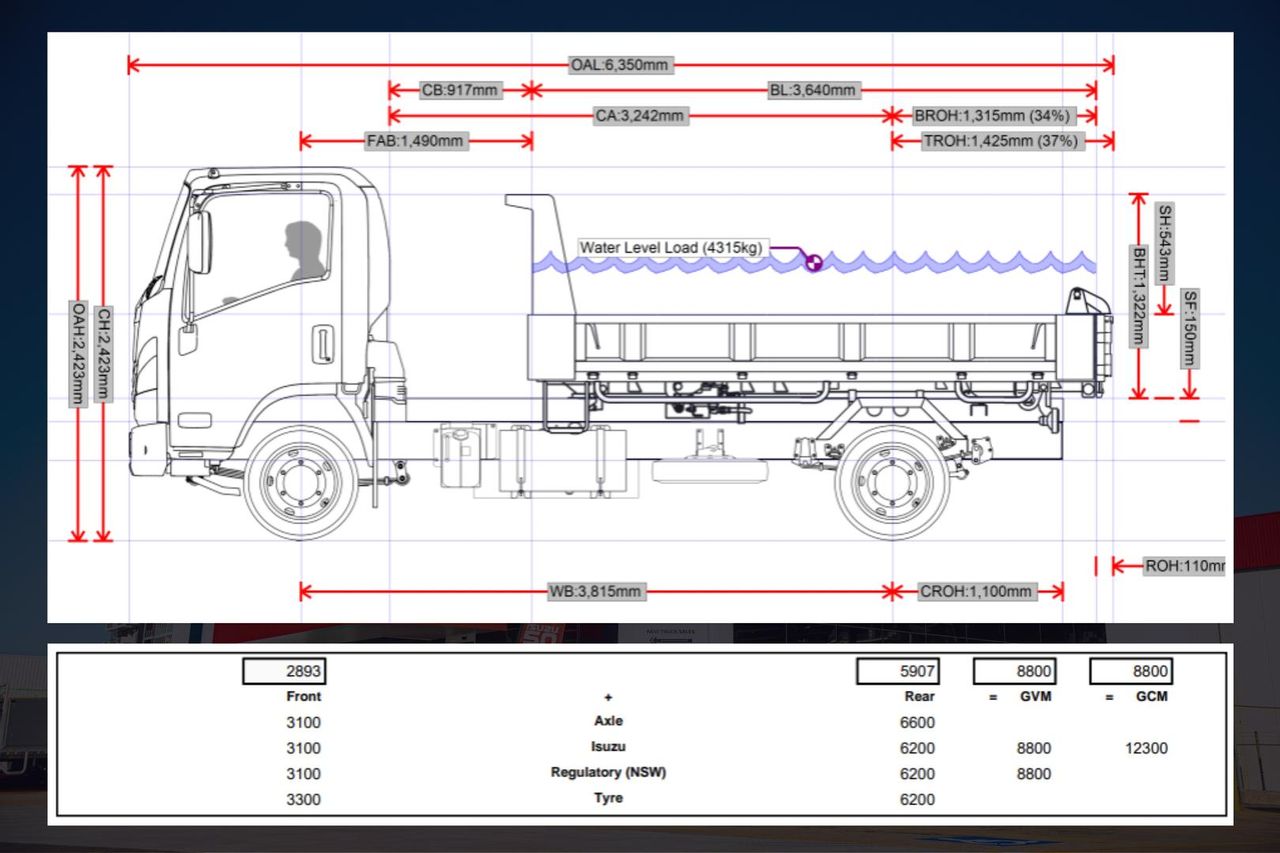Select the Isuzu row rear value 6200
The image size is (1280, 853).
coord(917,749)
